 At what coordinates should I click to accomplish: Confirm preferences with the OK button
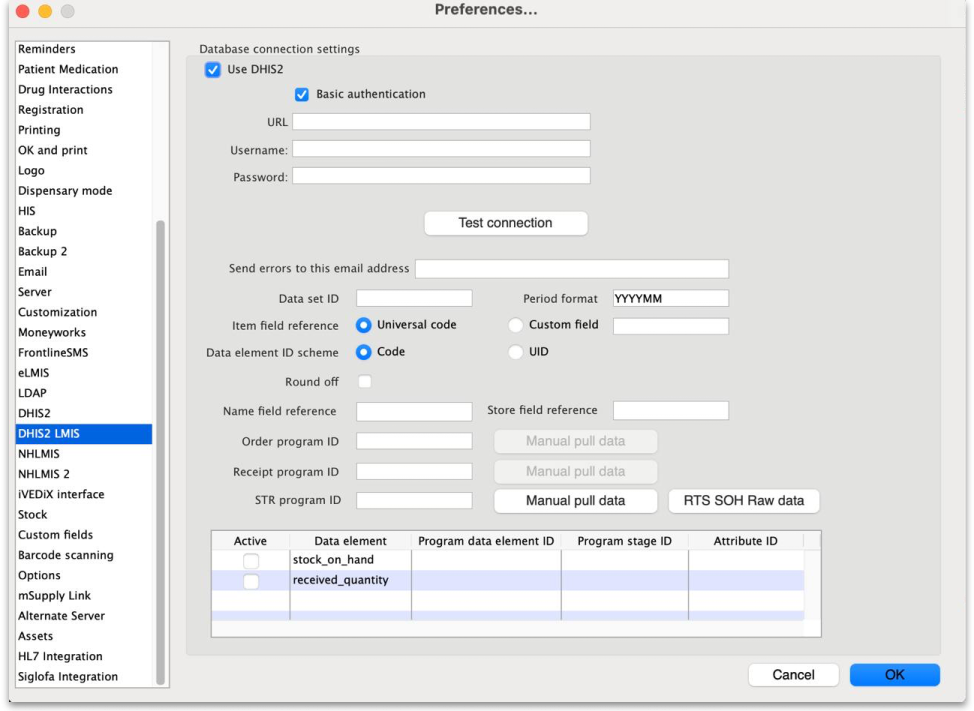click(894, 675)
